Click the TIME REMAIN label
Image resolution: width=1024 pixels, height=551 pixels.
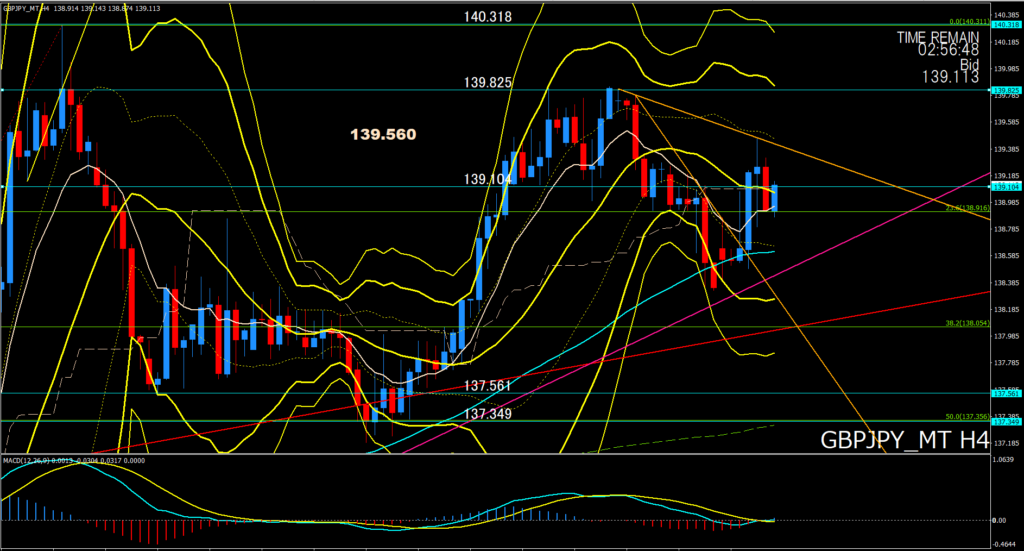pyautogui.click(x=938, y=37)
